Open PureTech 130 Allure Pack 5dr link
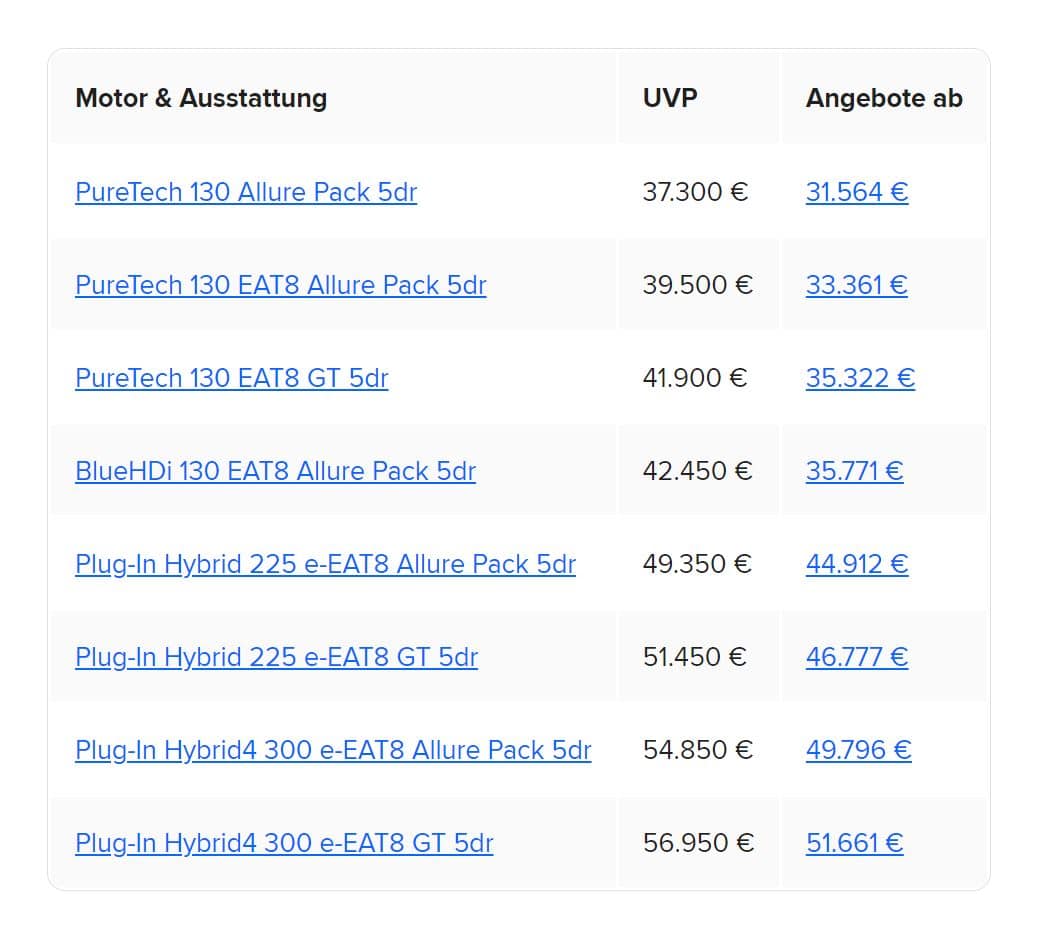 (246, 192)
